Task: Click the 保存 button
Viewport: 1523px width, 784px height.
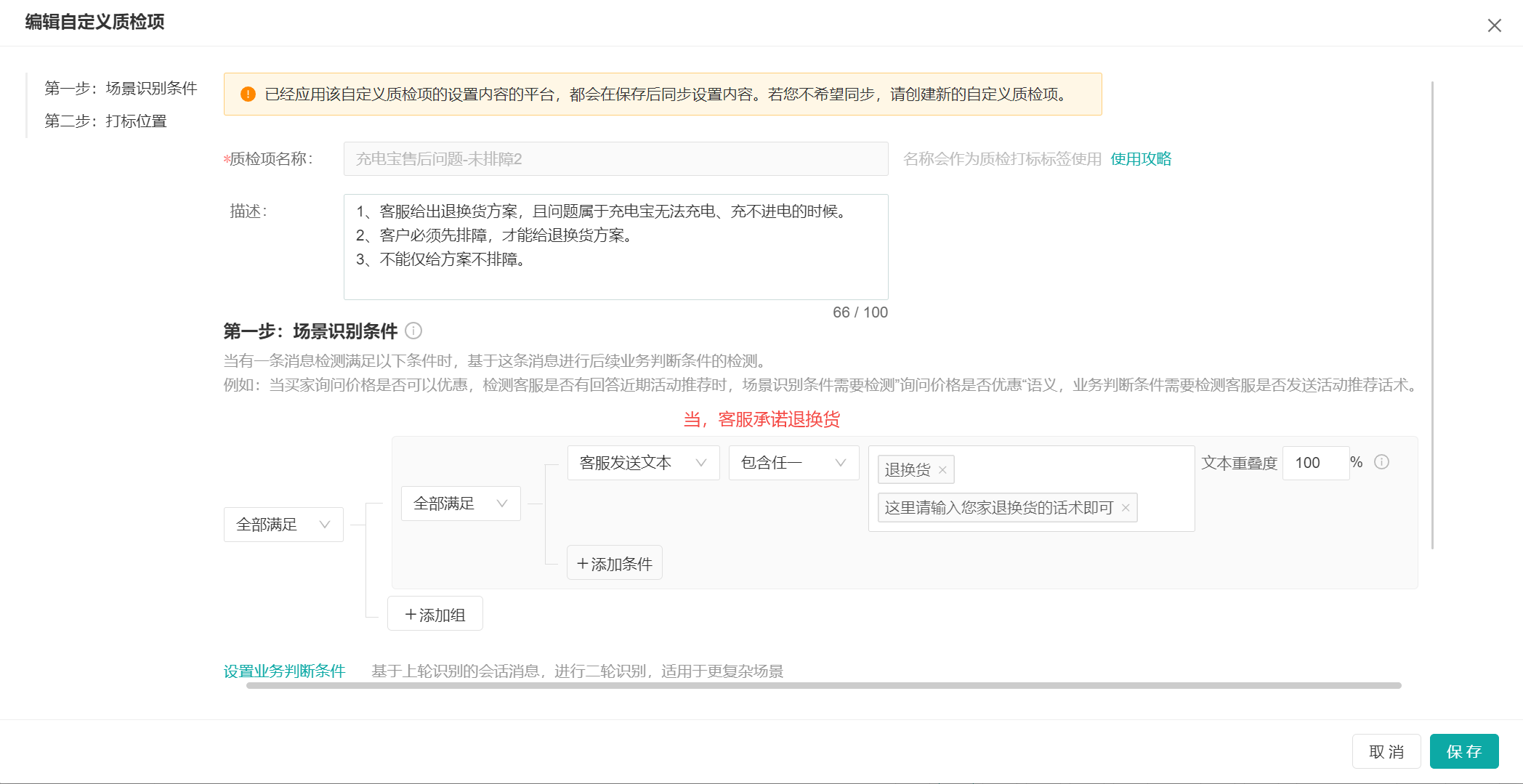Action: pyautogui.click(x=1464, y=751)
